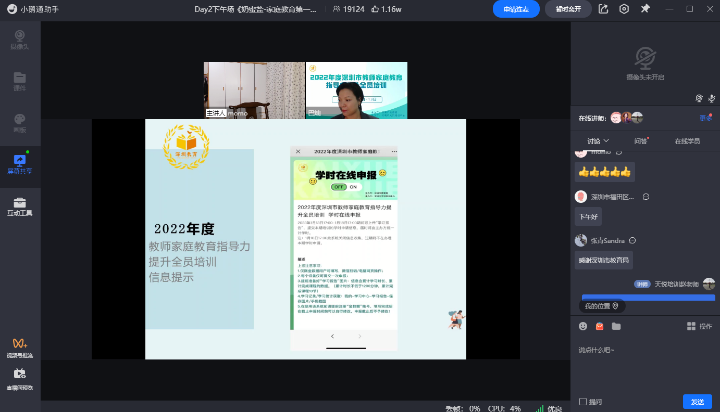This screenshot has width=720, height=412.
Task: Open the hexagon settings icon
Action: click(x=624, y=9)
